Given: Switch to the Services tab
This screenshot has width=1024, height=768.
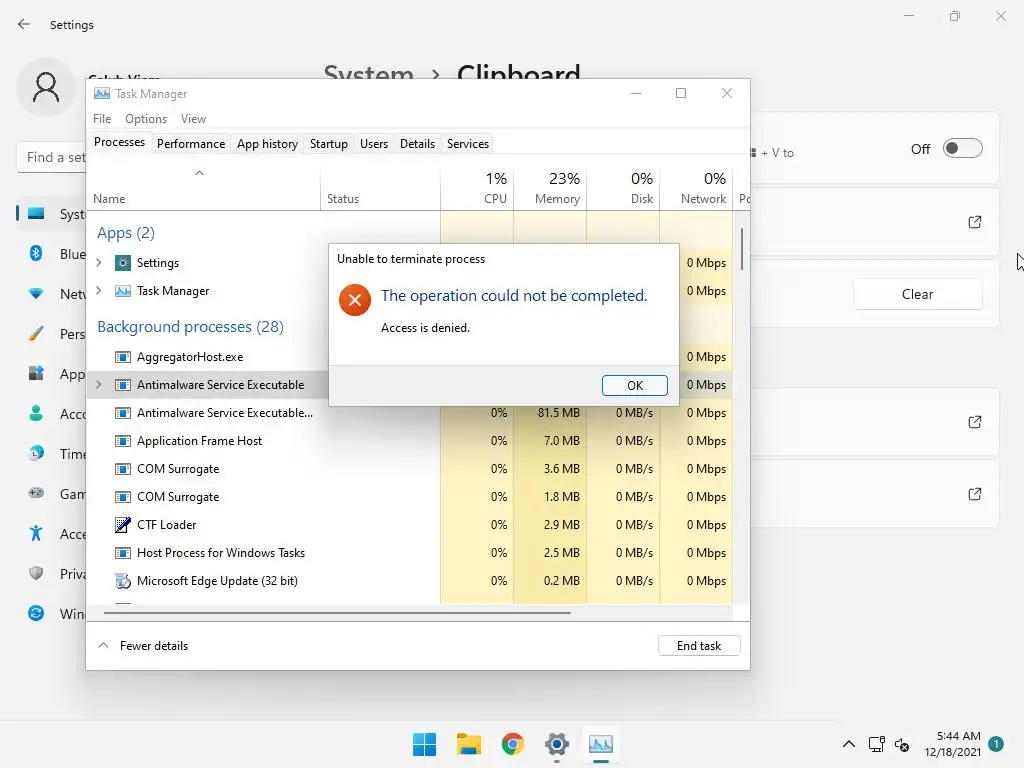Looking at the screenshot, I should [x=468, y=144].
